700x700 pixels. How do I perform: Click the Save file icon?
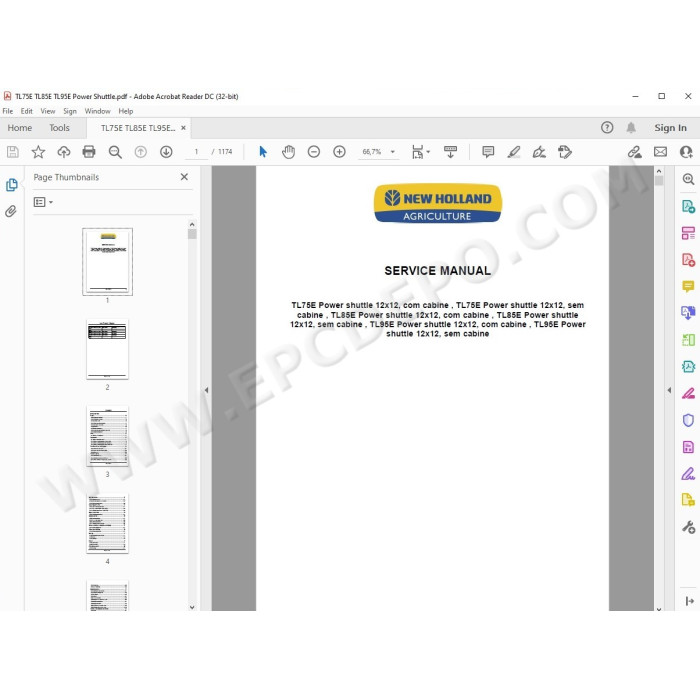coord(12,152)
